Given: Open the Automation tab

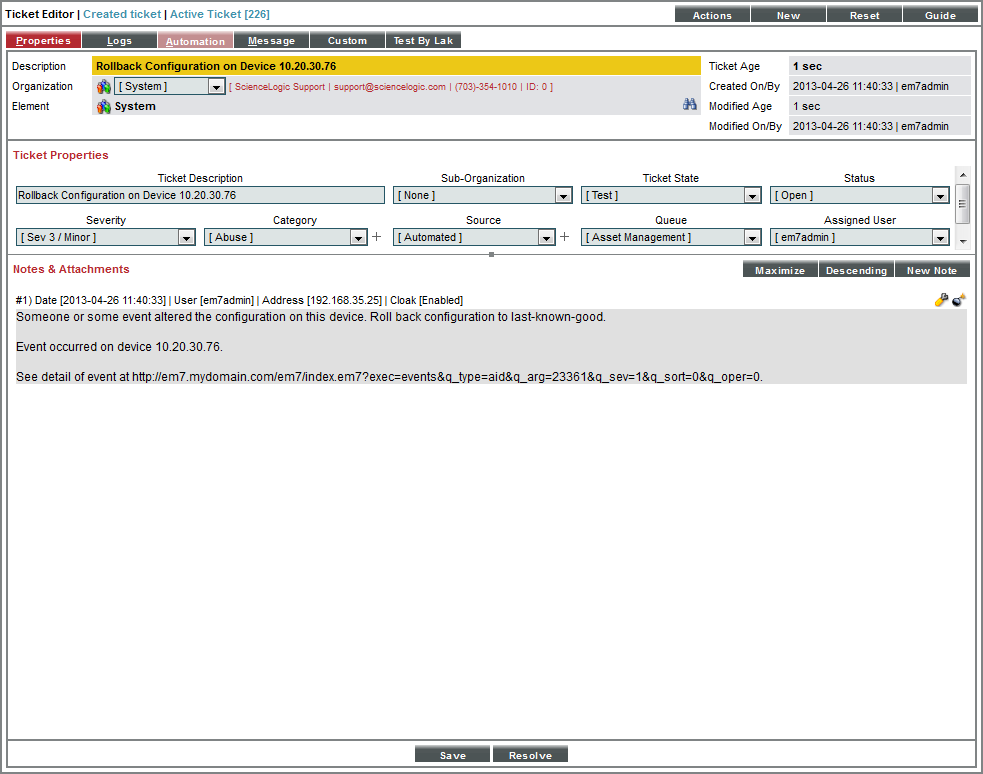Looking at the screenshot, I should (195, 41).
